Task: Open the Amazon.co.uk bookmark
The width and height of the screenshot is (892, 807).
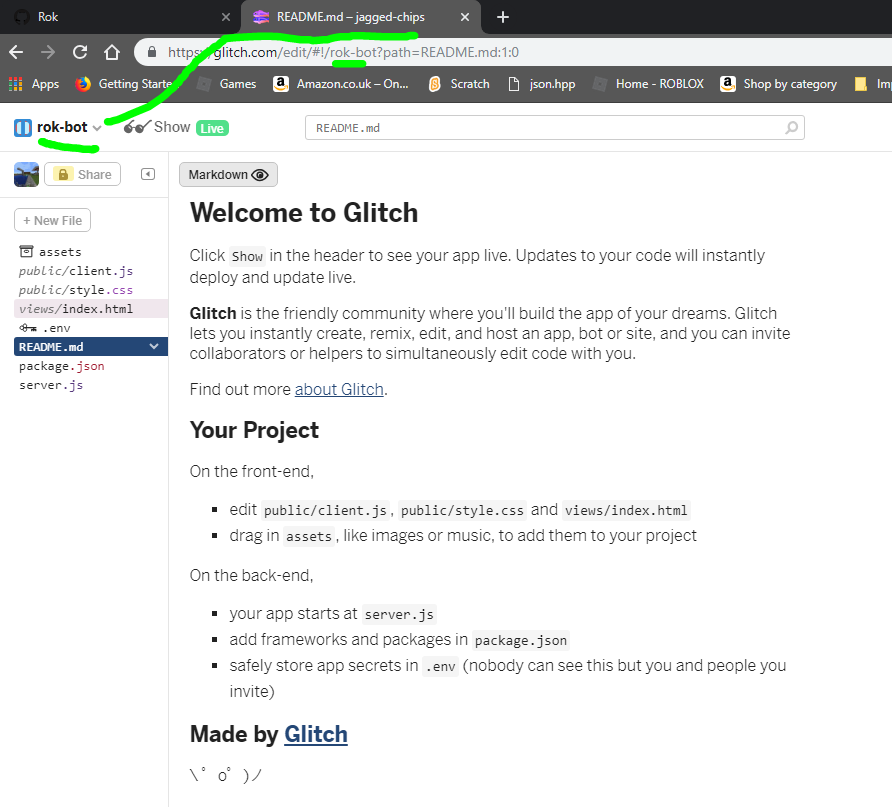Action: tap(341, 84)
